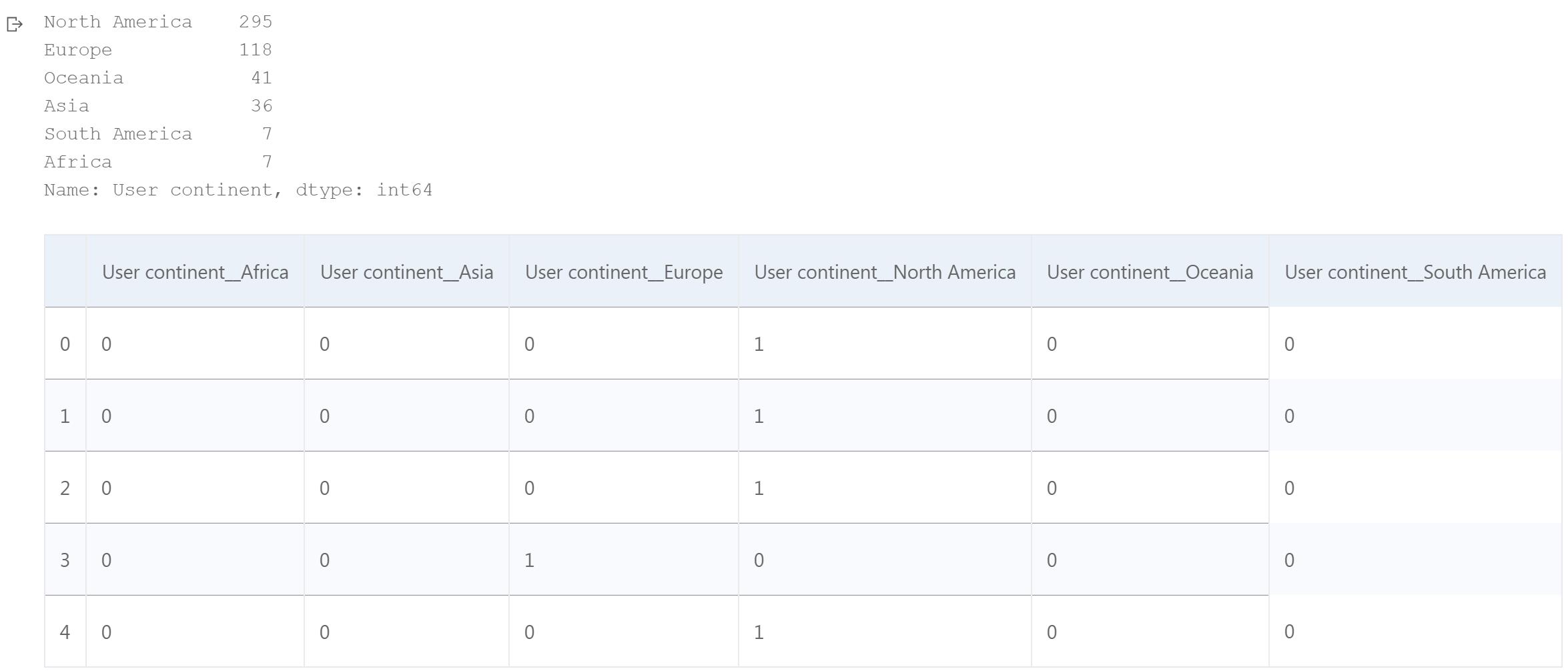The height and width of the screenshot is (671, 1568).
Task: Click the Oceania value 0 in row 4
Action: coord(1052,632)
